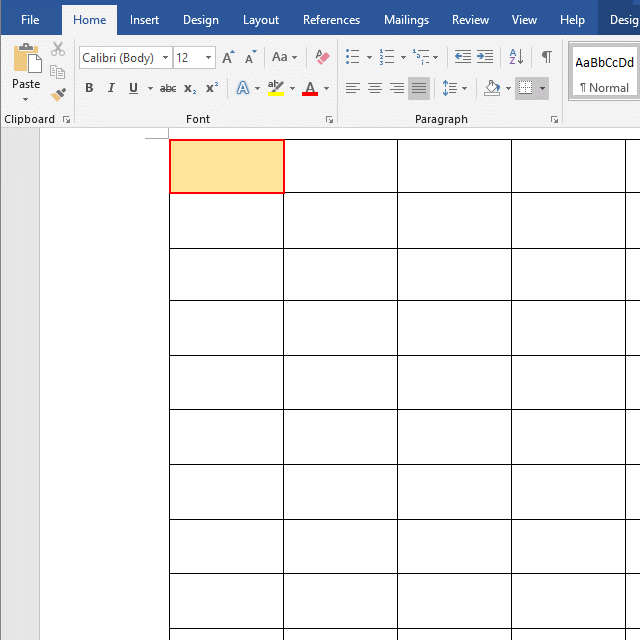Open Font dialog launcher
This screenshot has width=640, height=640.
[329, 120]
